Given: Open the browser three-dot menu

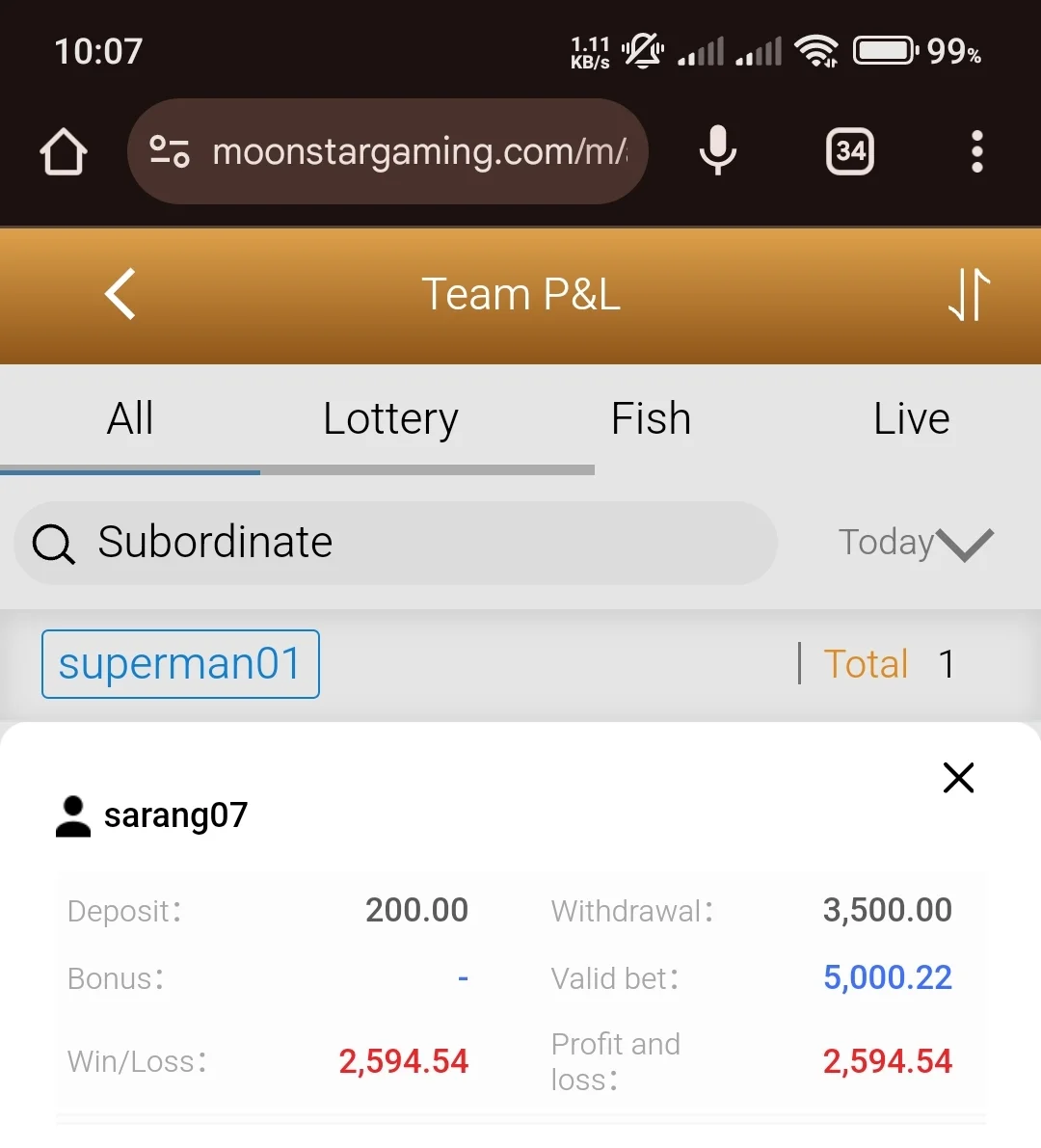Looking at the screenshot, I should pos(976,151).
